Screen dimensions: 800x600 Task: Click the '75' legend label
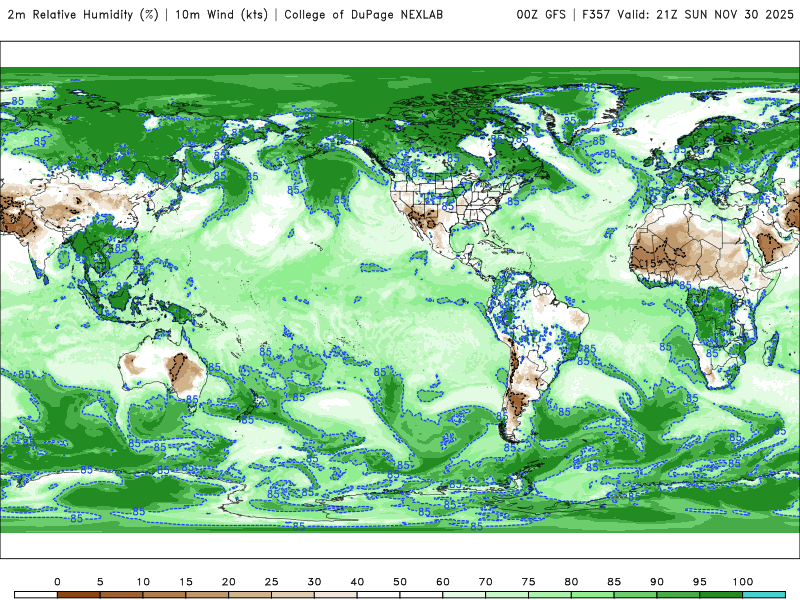[529, 582]
